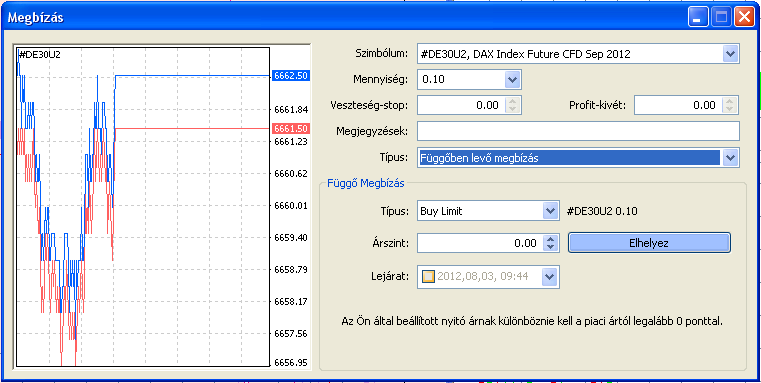This screenshot has width=761, height=383.
Task: Expand the Mennyiség volume dropdown
Action: click(512, 80)
